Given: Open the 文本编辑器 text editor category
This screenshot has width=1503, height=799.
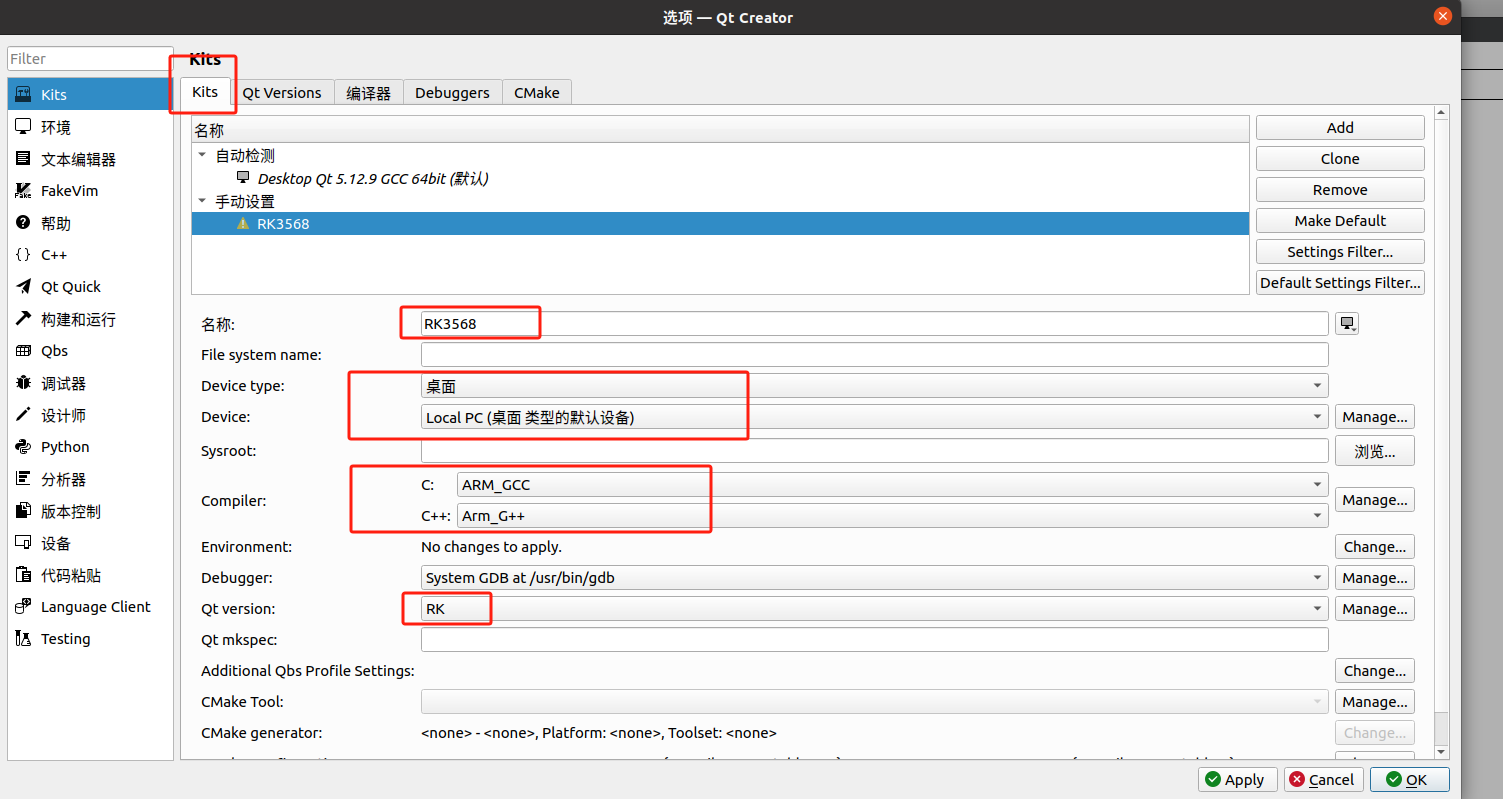Looking at the screenshot, I should tap(78, 159).
